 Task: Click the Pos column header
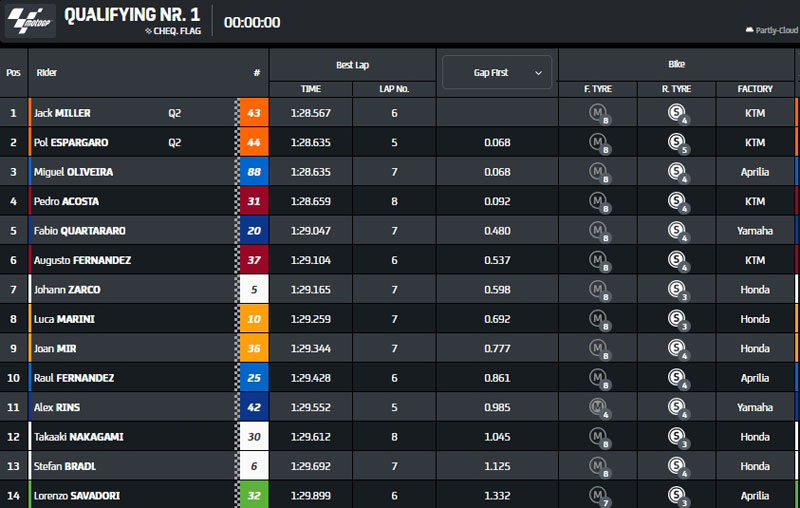pos(13,73)
